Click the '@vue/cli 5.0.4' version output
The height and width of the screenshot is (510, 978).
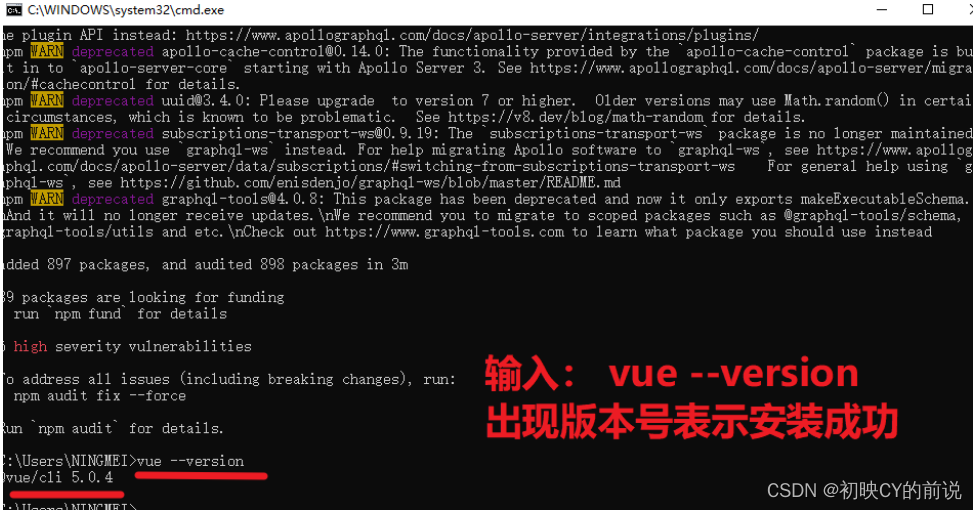click(57, 478)
